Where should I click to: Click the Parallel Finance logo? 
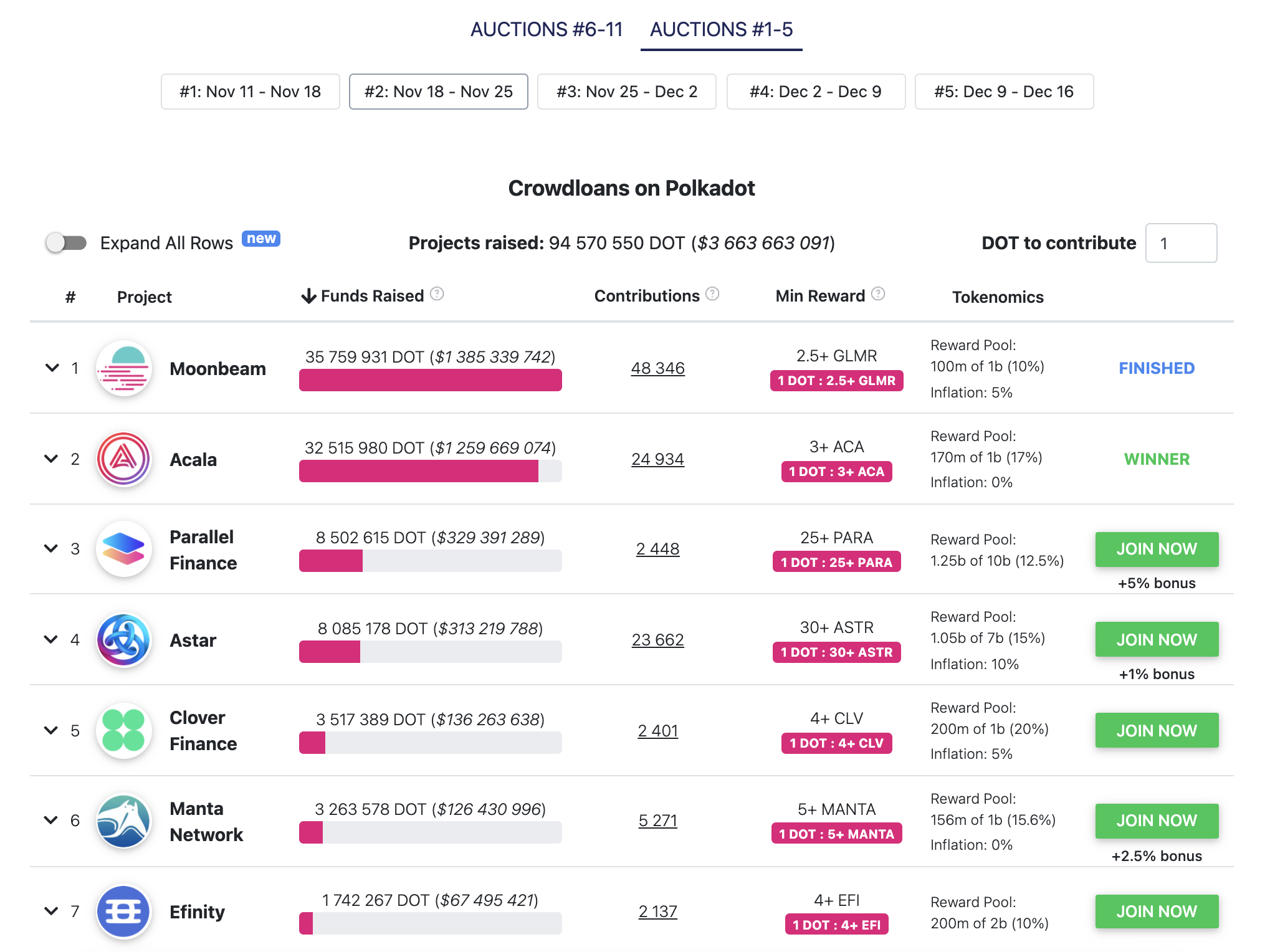[124, 550]
